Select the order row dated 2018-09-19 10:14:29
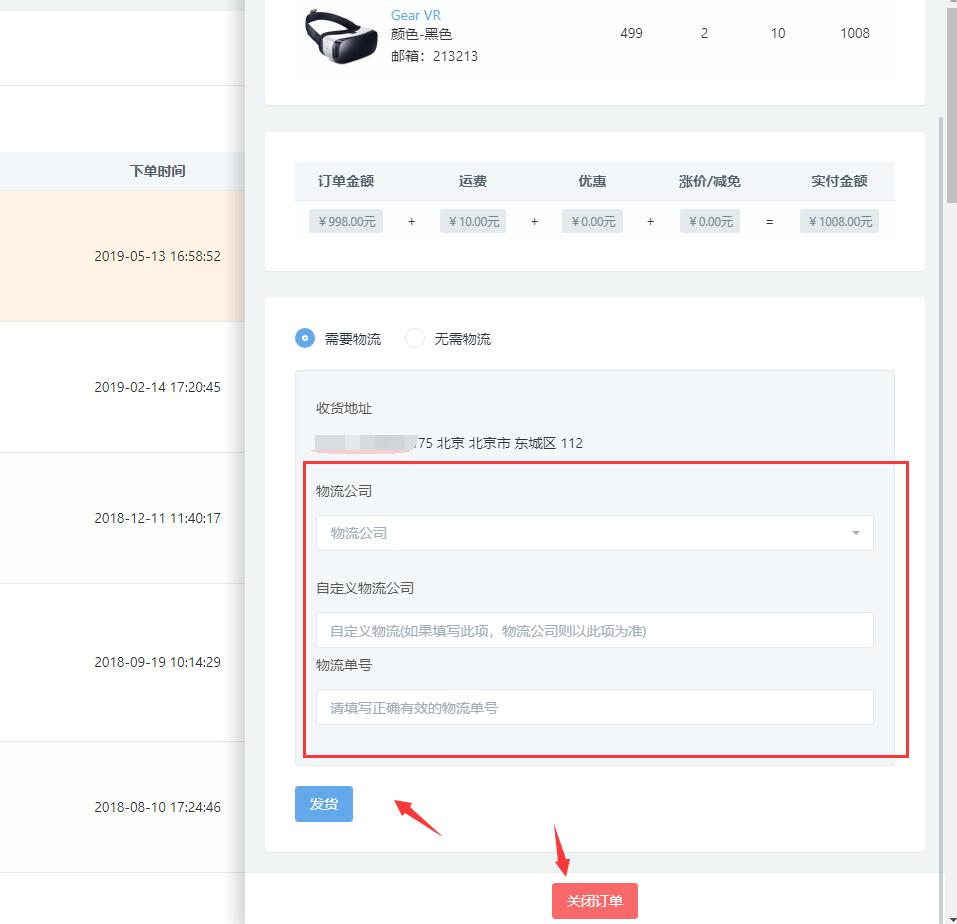This screenshot has height=924, width=957. pyautogui.click(x=122, y=662)
